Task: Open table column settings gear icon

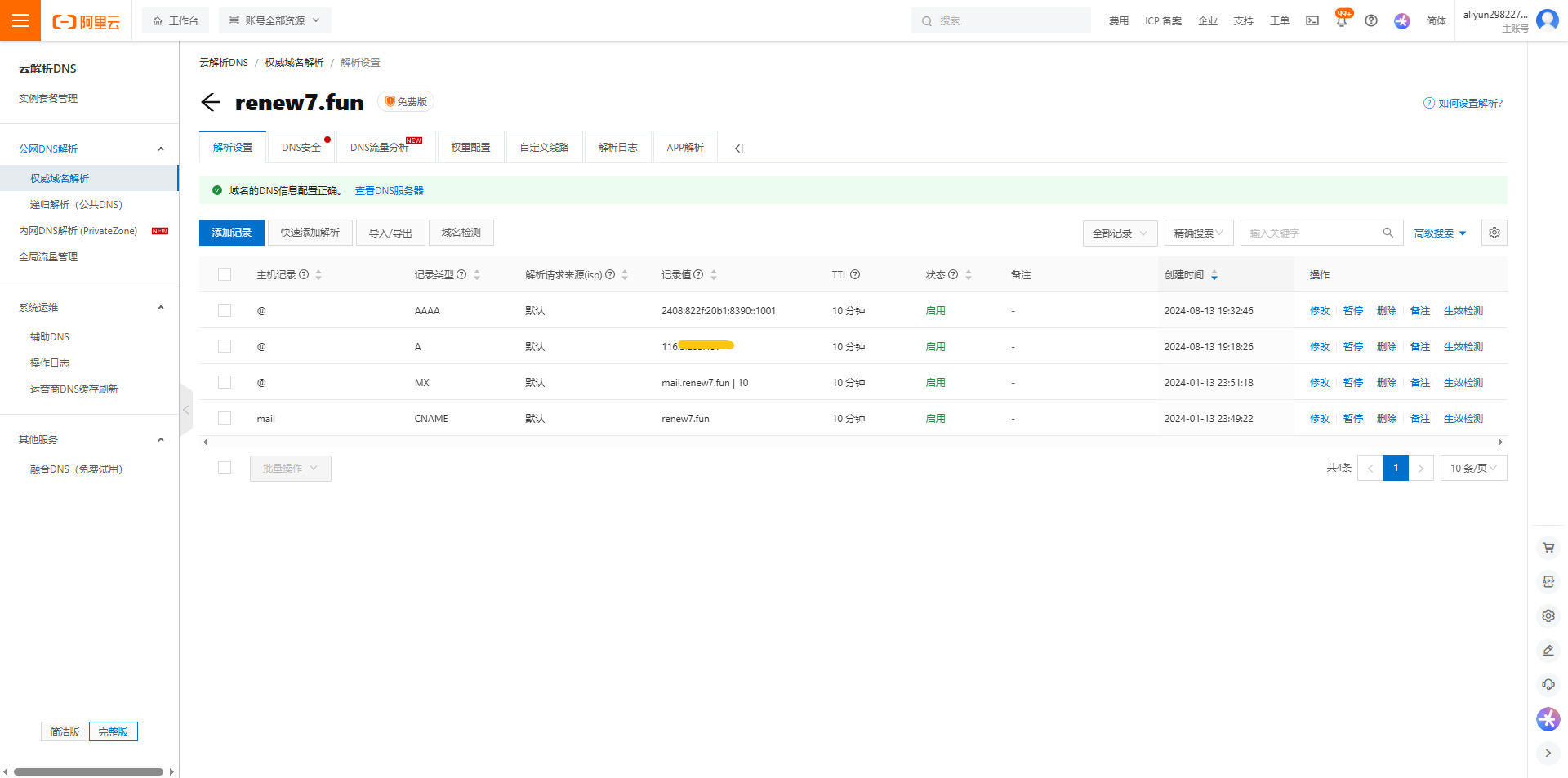Action: coord(1494,233)
